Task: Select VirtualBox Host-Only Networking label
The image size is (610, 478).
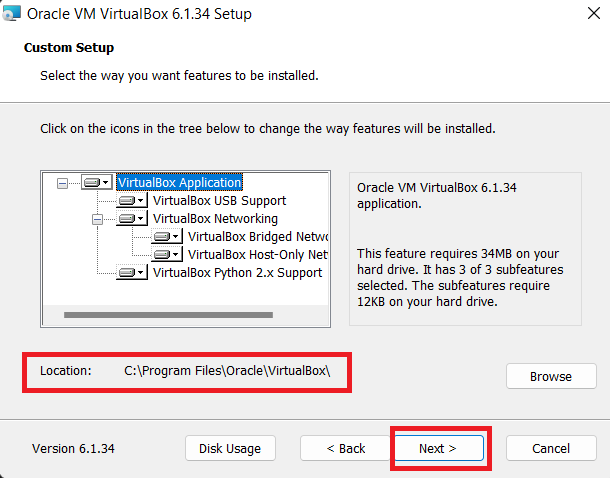Action: coord(258,255)
